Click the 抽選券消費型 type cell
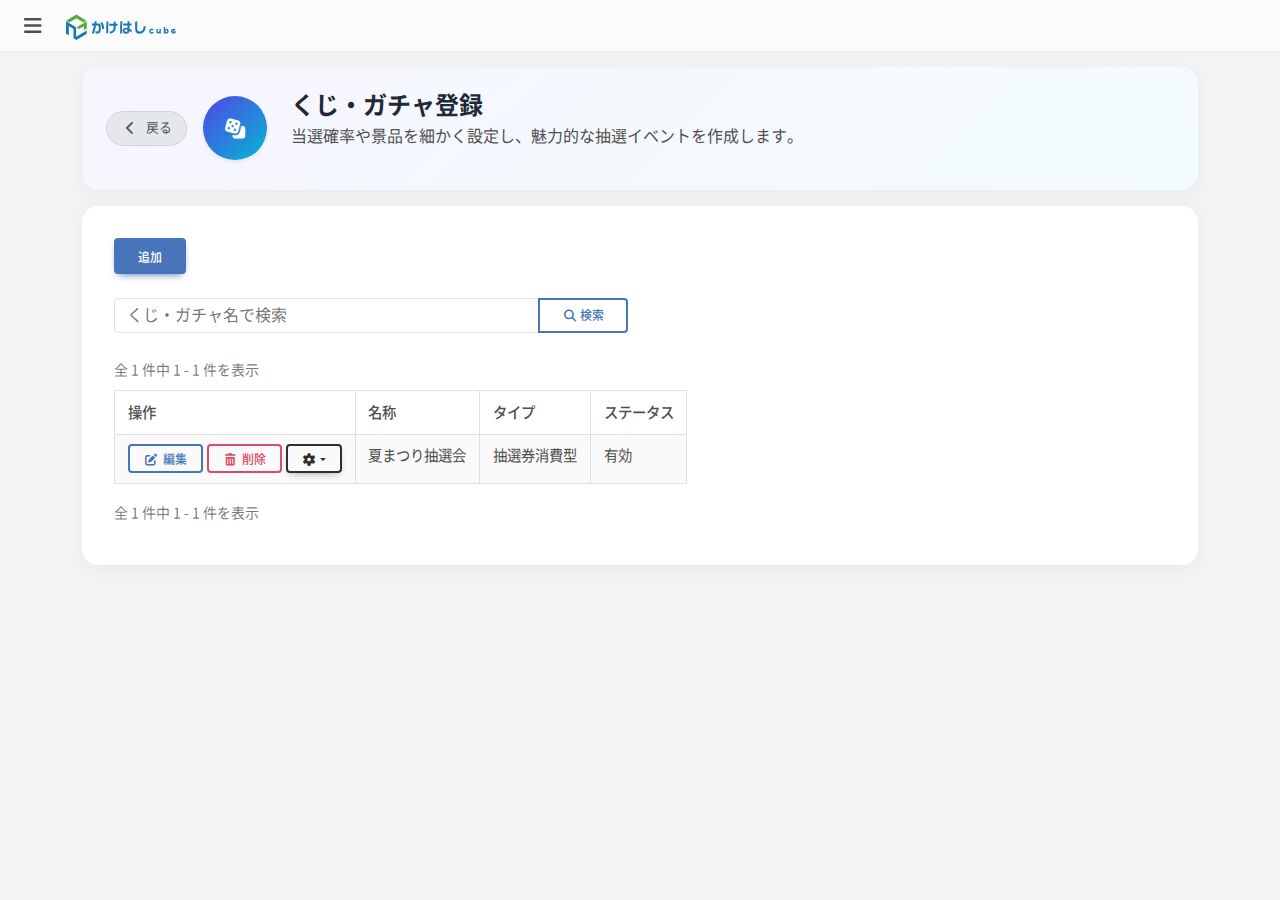 (x=535, y=459)
